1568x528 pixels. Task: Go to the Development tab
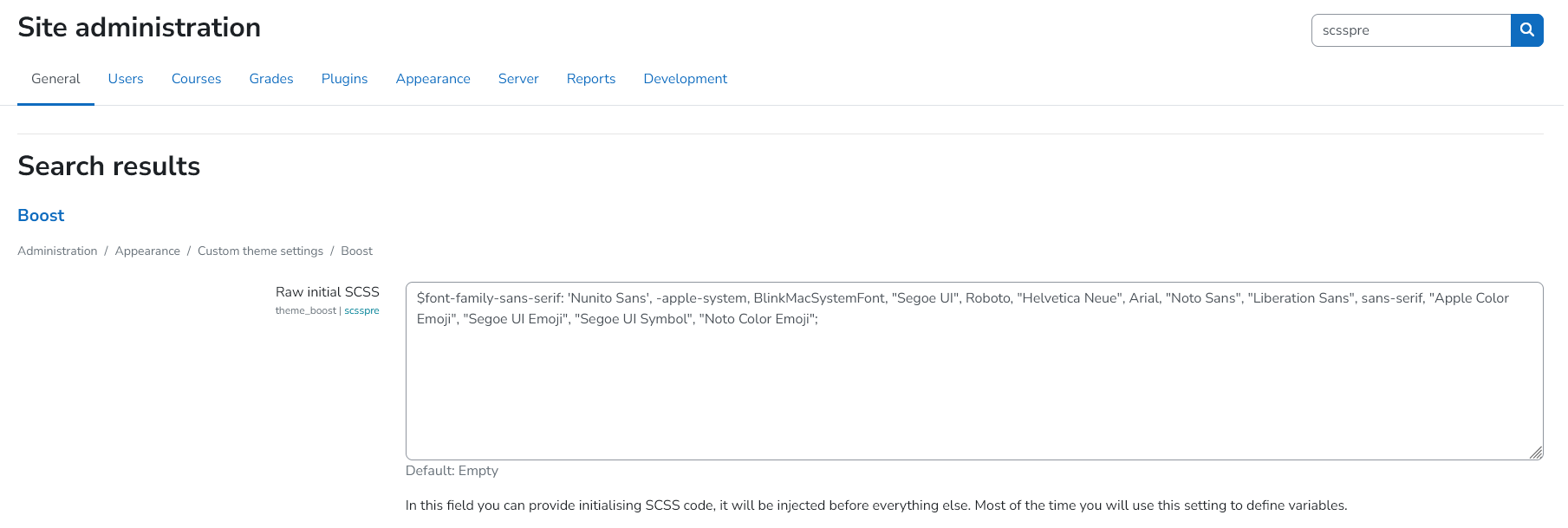pyautogui.click(x=685, y=79)
